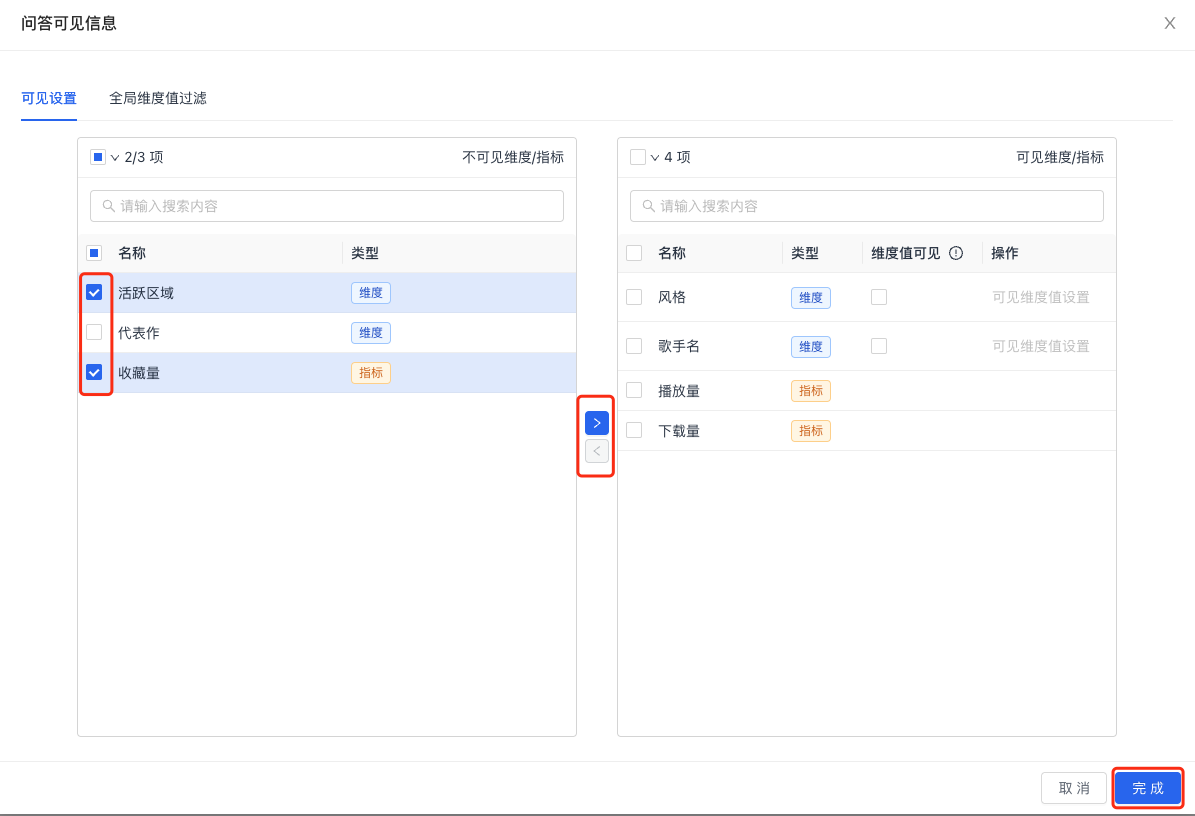
Task: Click the 完成 button
Action: click(x=1147, y=788)
